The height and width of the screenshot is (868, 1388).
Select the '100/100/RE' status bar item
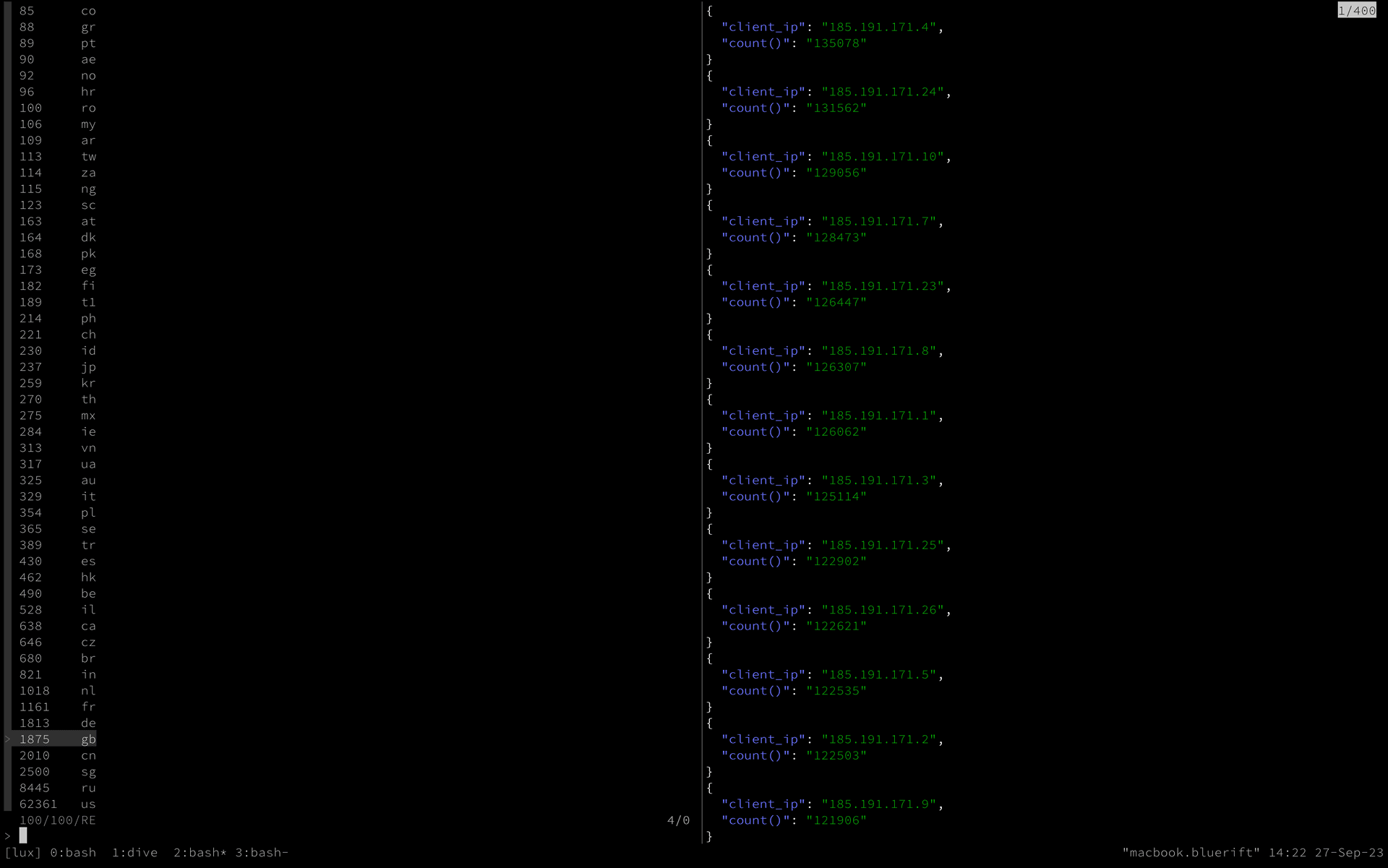click(58, 820)
